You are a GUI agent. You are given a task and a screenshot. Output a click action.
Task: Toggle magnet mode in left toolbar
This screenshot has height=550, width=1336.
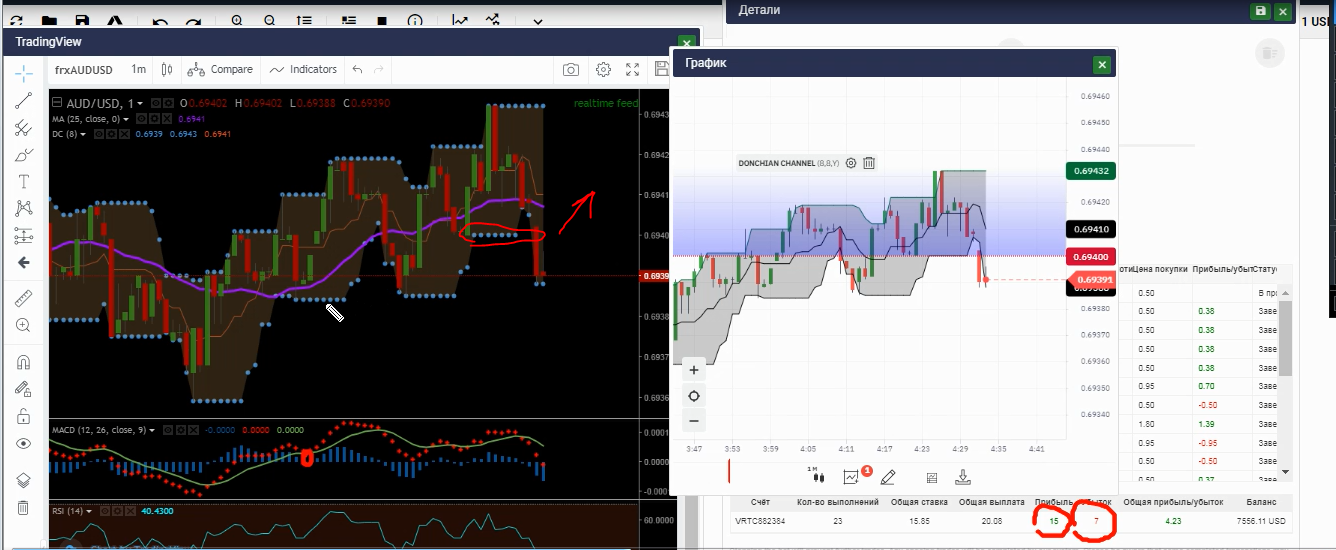pos(24,362)
